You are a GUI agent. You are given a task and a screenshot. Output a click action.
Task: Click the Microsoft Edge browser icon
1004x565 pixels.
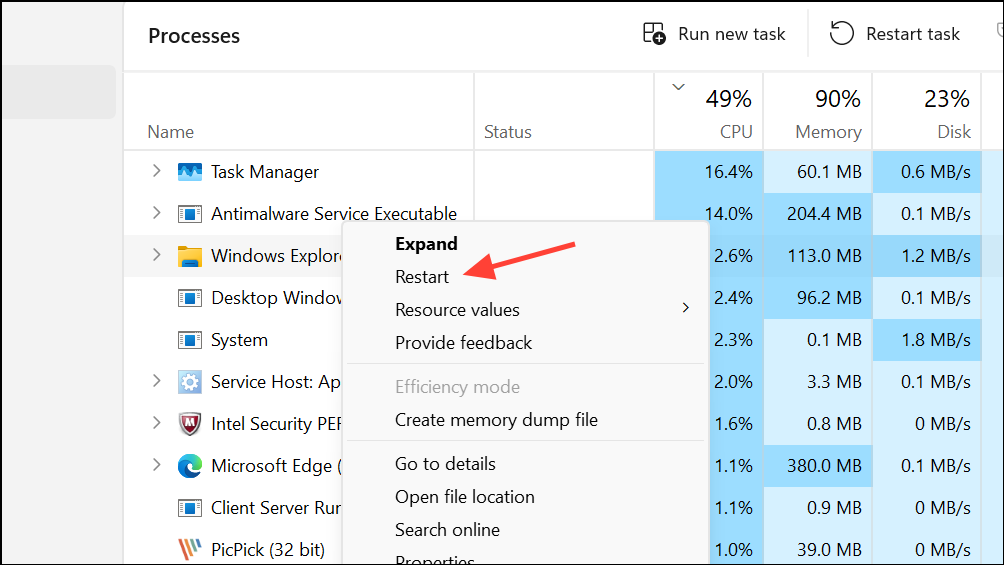click(x=190, y=466)
